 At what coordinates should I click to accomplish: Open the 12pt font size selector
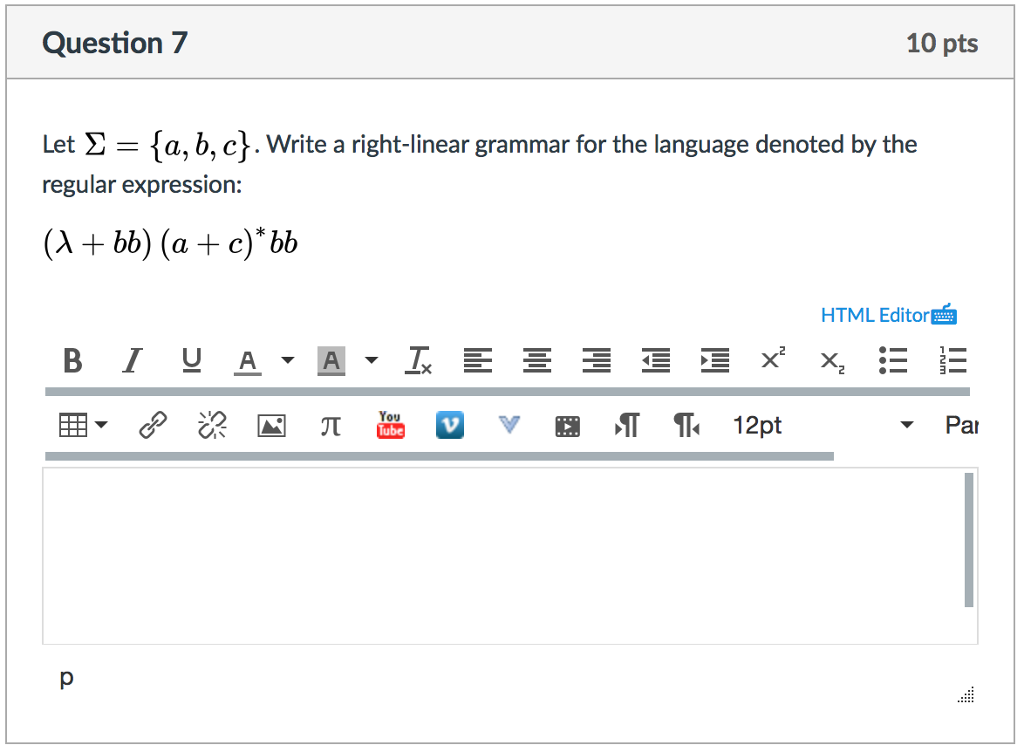[757, 424]
